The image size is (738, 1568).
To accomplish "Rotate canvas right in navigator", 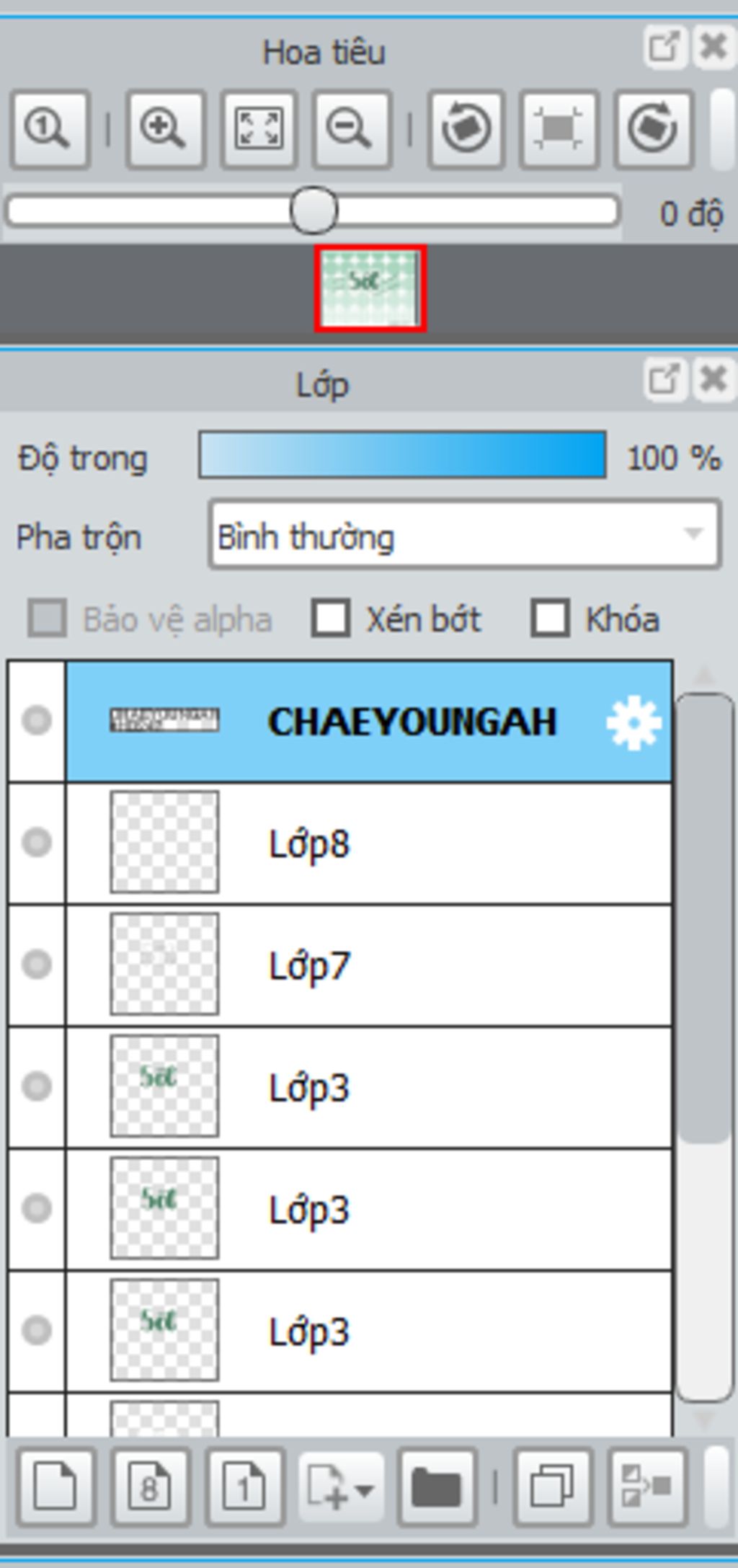I will point(654,129).
